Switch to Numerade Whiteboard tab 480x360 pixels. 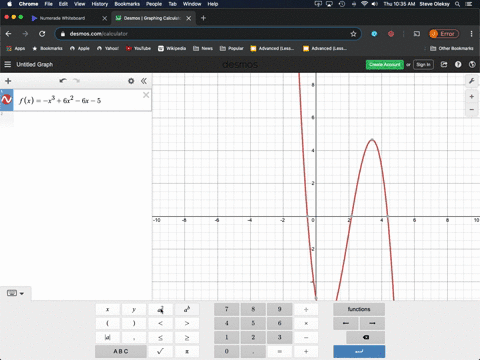(x=62, y=18)
